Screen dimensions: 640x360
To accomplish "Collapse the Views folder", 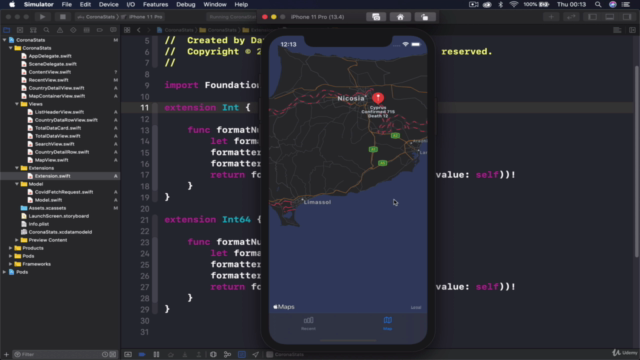I will point(17,104).
